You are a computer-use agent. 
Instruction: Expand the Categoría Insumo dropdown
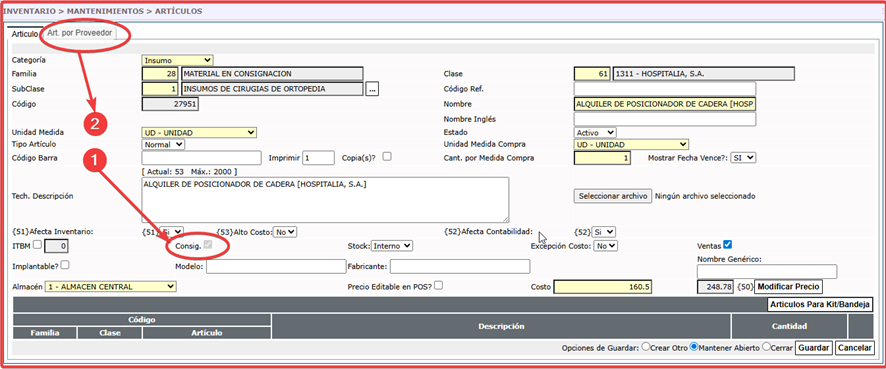click(177, 60)
